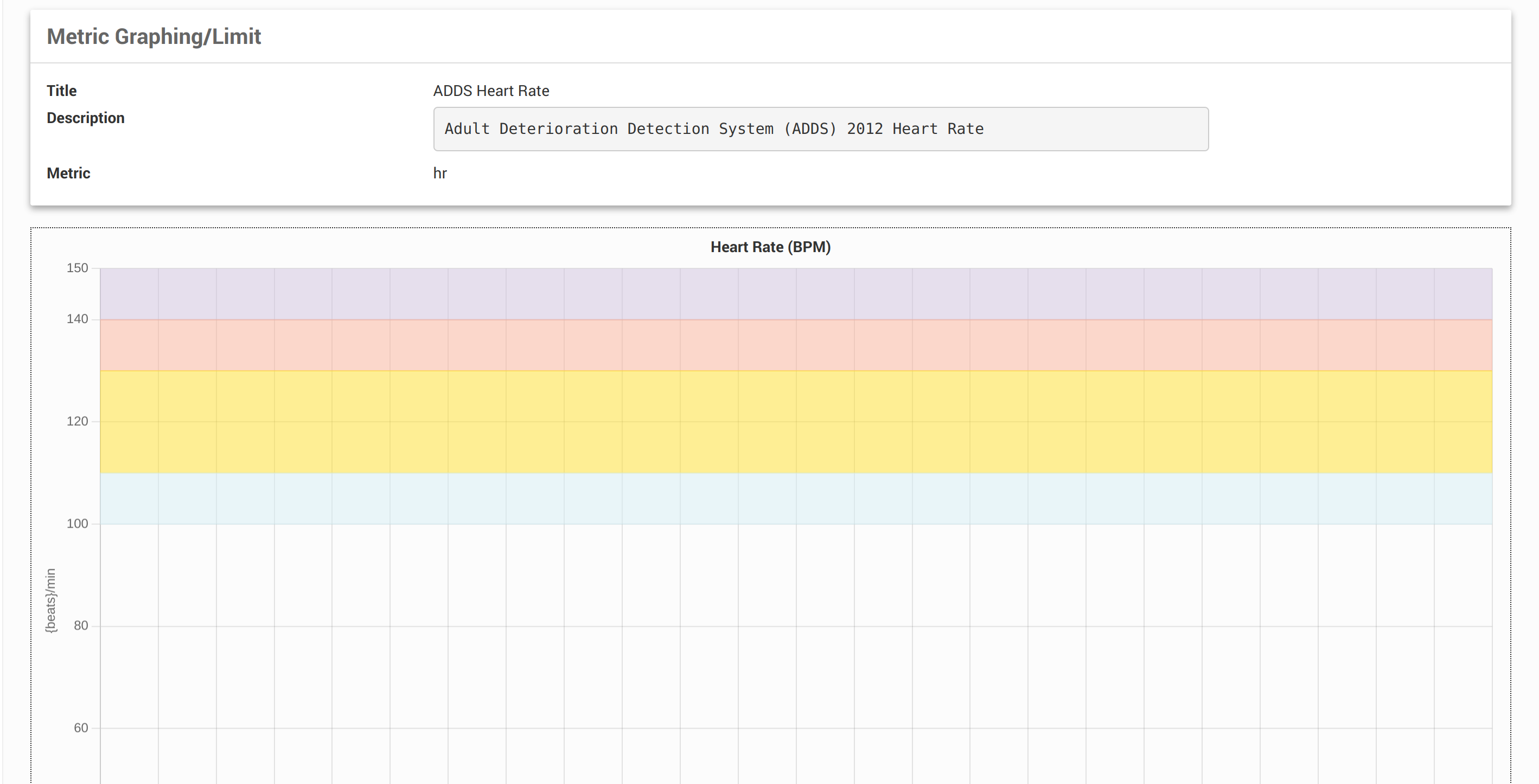The height and width of the screenshot is (784, 1539).
Task: Click the Description field label
Action: 85,118
